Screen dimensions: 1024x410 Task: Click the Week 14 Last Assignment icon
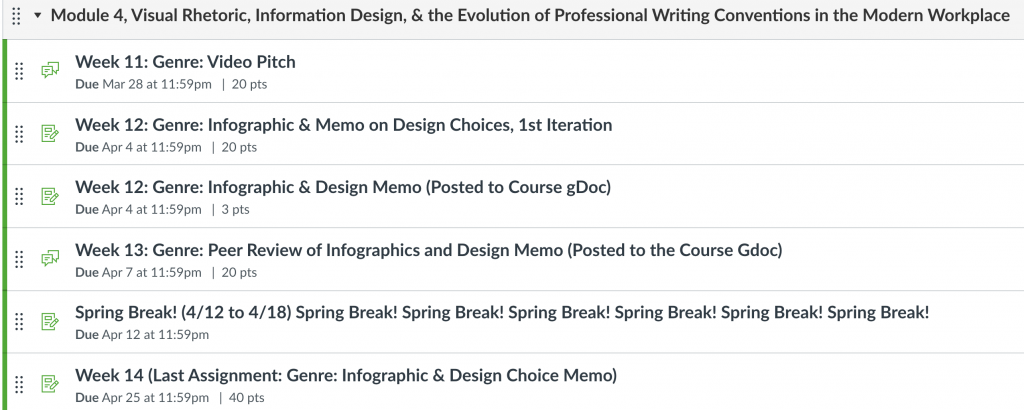pyautogui.click(x=50, y=384)
